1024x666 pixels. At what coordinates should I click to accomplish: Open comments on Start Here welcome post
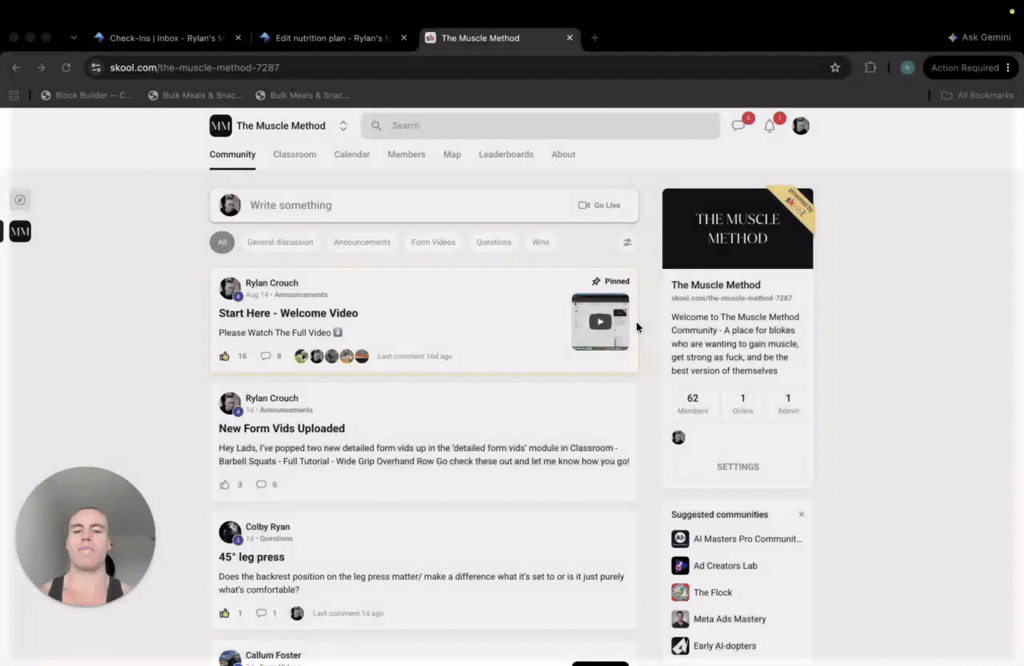pos(266,357)
